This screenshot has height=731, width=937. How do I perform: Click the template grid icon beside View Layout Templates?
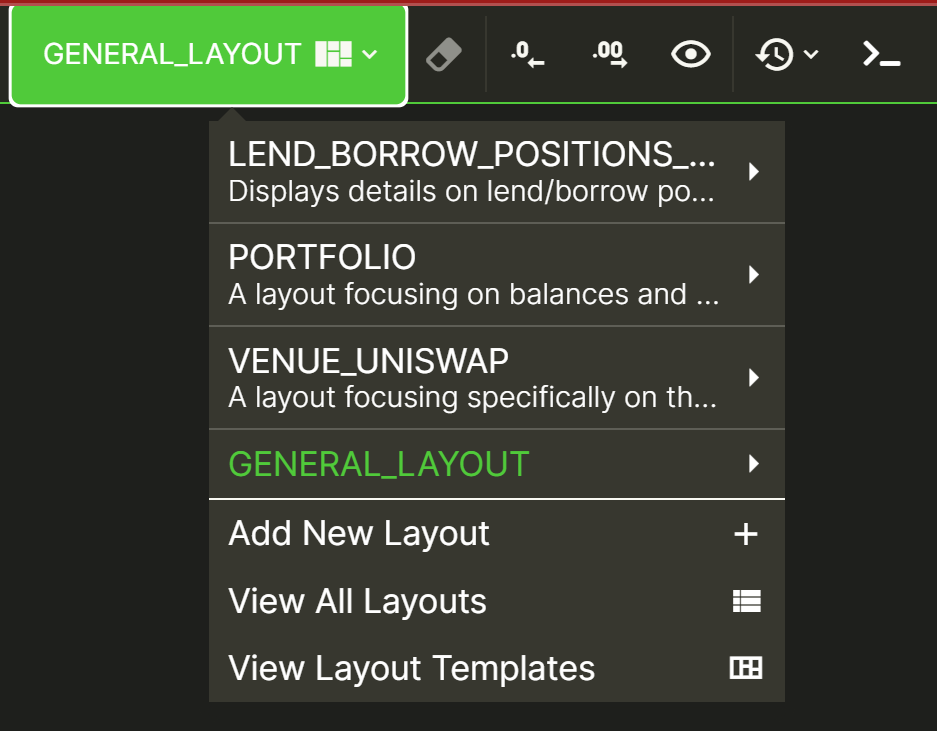pyautogui.click(x=746, y=668)
